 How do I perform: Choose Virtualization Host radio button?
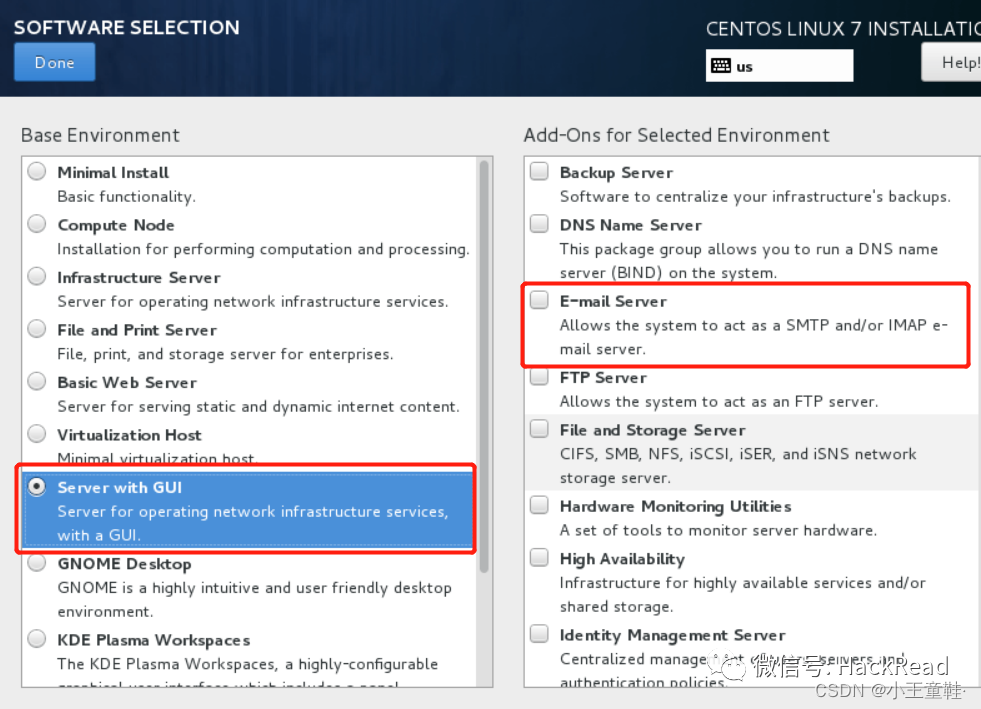point(37,434)
